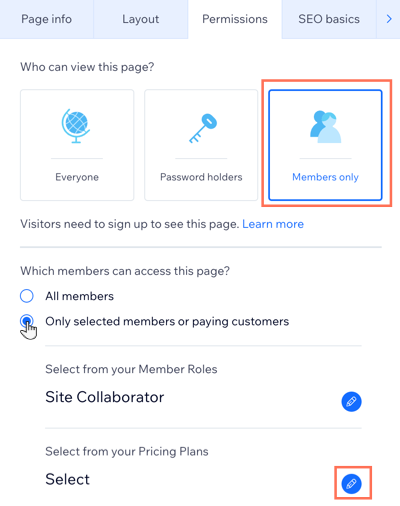Click the globe icon for Everyone
This screenshot has height=506, width=400.
(76, 126)
